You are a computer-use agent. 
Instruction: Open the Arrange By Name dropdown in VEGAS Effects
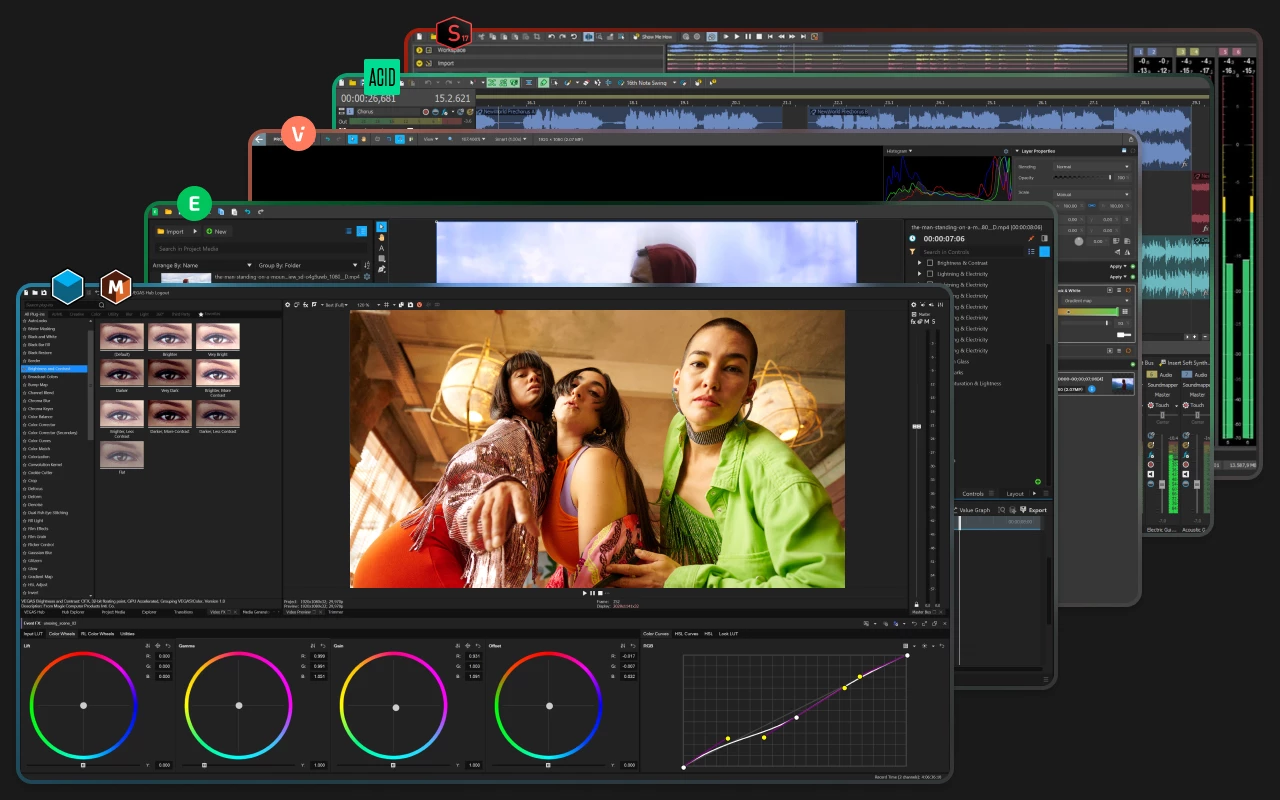pyautogui.click(x=250, y=265)
